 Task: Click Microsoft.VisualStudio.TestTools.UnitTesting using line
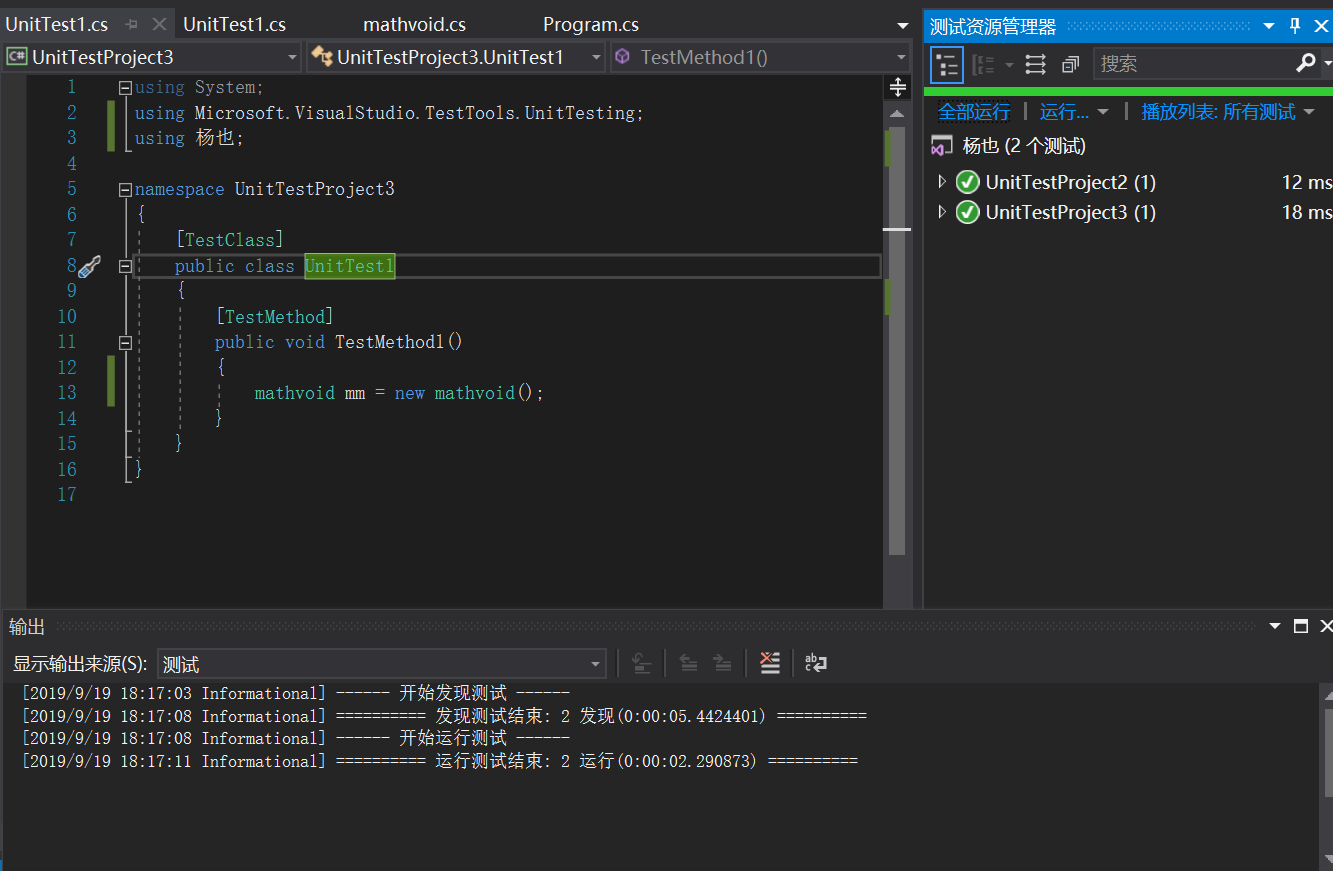(x=389, y=113)
